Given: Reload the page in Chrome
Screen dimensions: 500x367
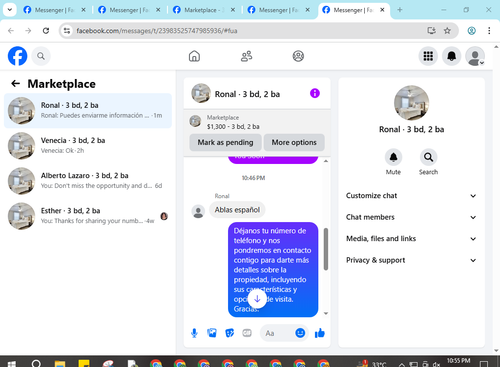Looking at the screenshot, I should [x=46, y=31].
